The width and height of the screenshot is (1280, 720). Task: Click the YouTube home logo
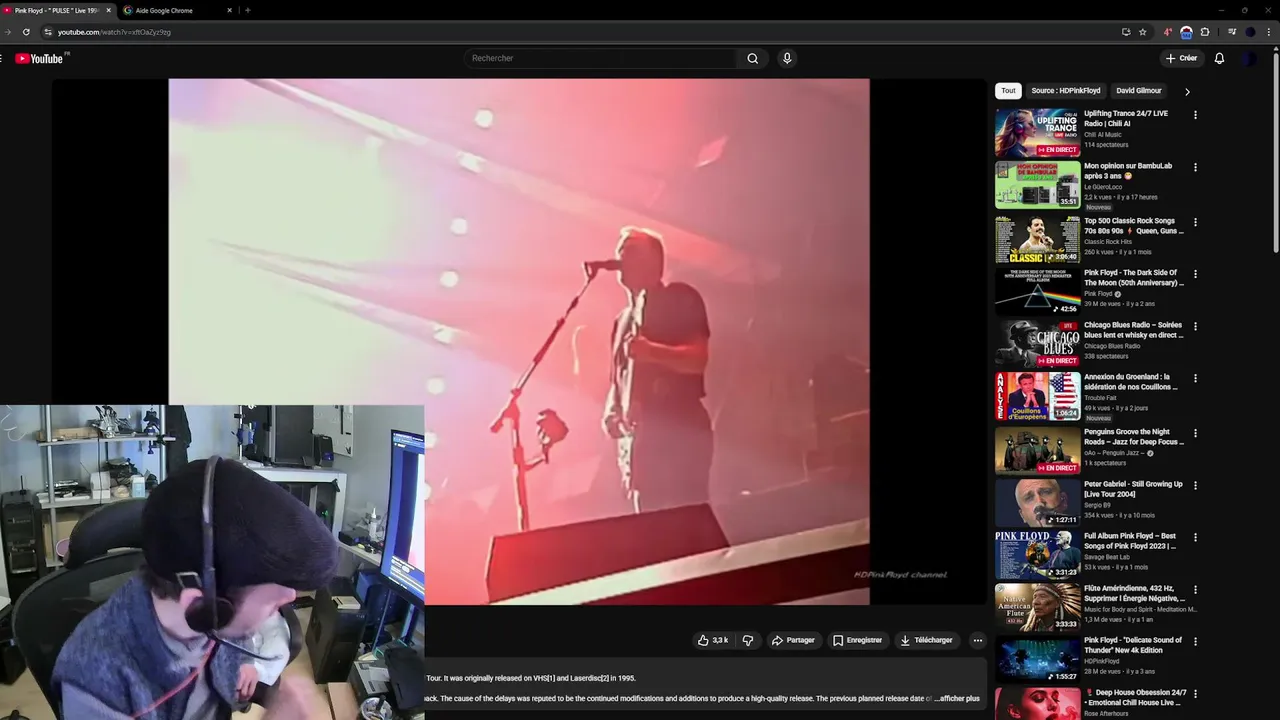click(x=39, y=58)
